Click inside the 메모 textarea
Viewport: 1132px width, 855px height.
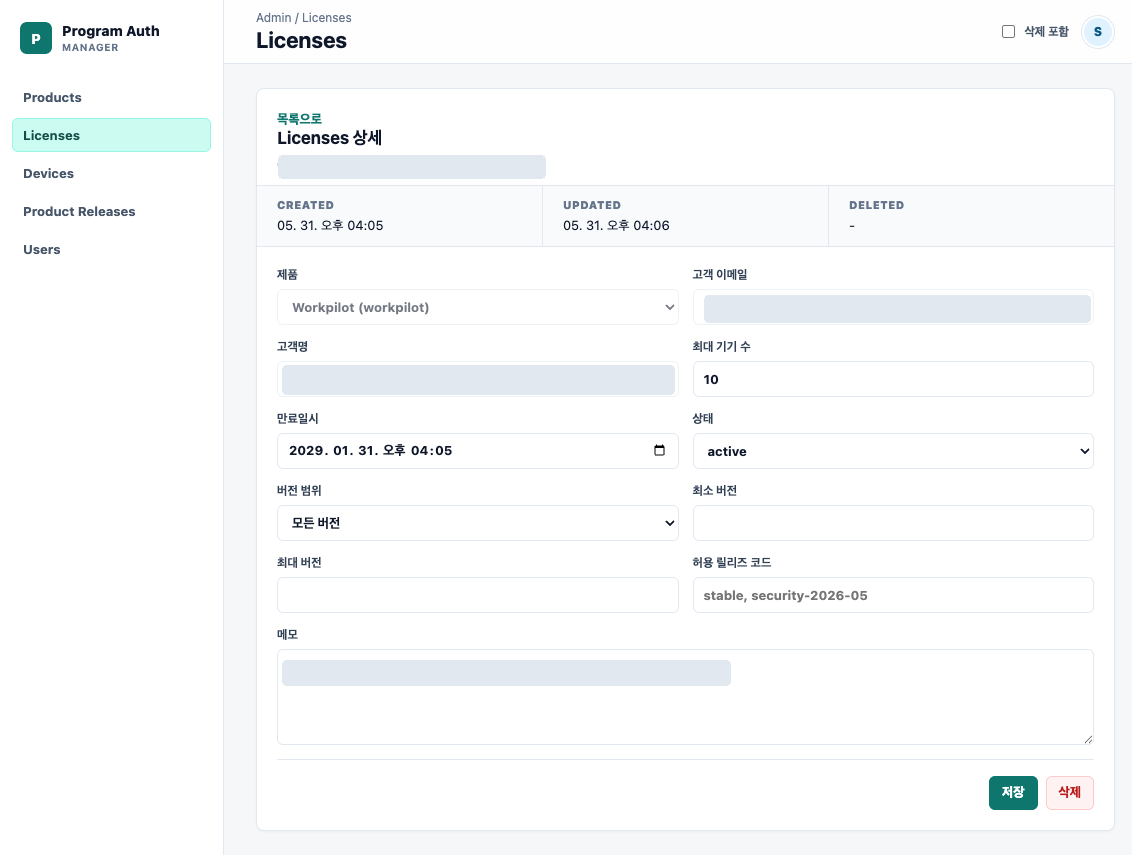685,697
